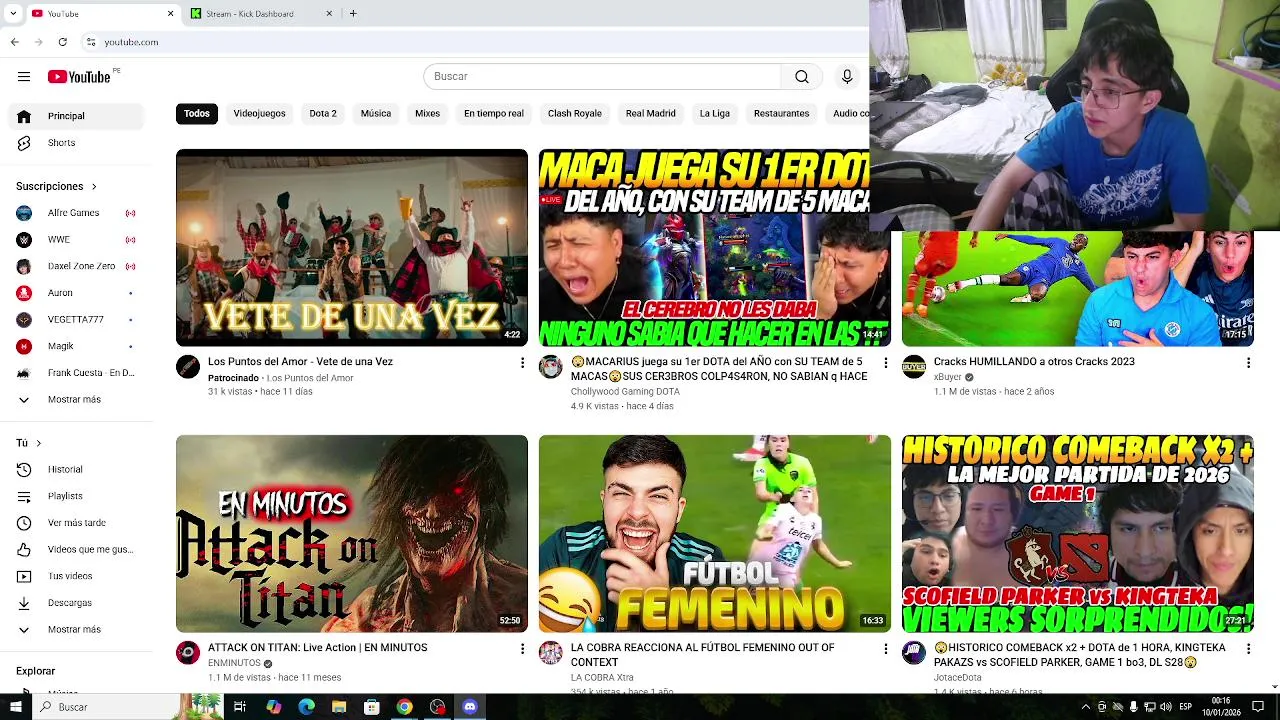
Task: Open Historial in the sidebar
Action: tap(76, 470)
